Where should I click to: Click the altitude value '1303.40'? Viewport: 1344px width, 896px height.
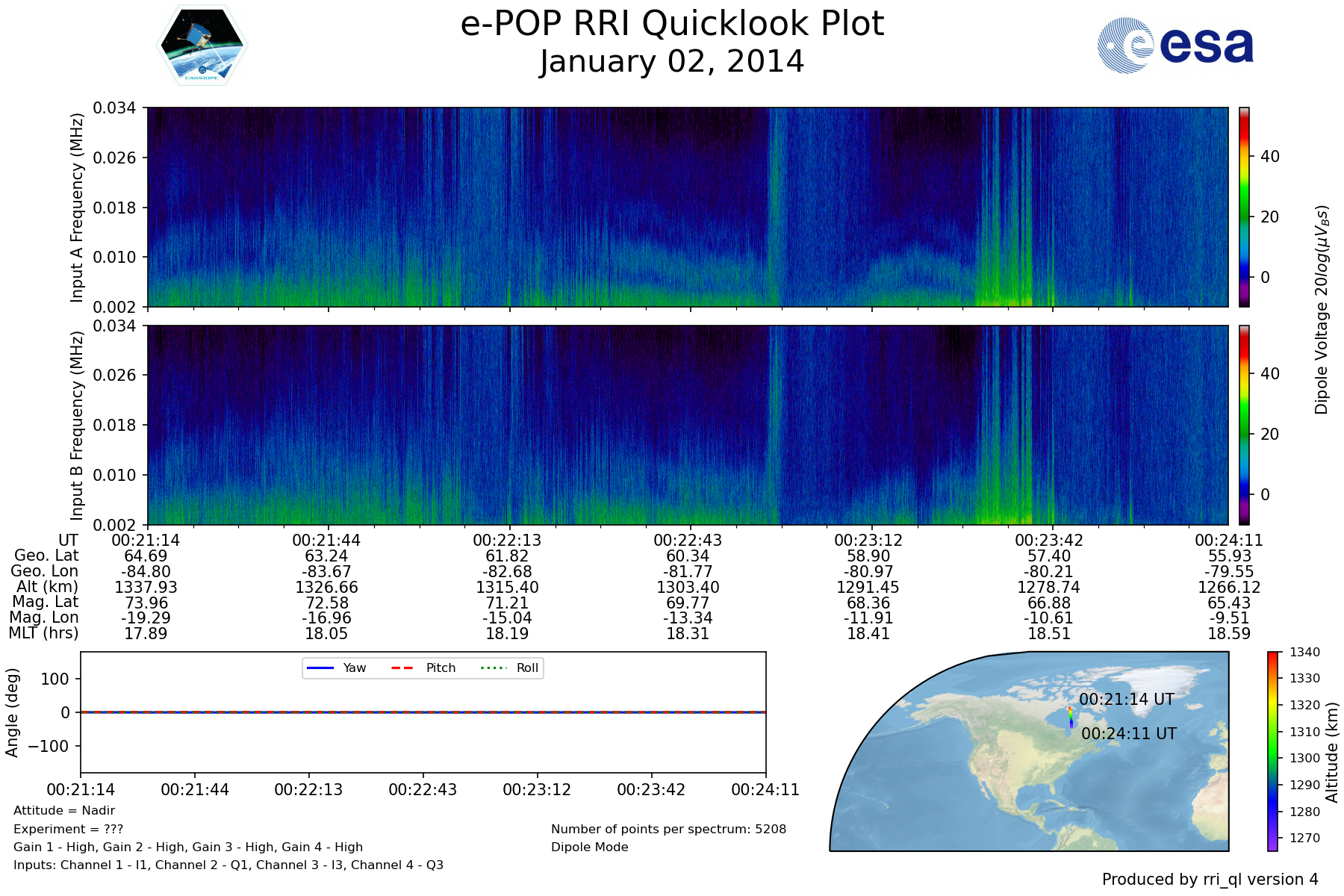point(688,588)
